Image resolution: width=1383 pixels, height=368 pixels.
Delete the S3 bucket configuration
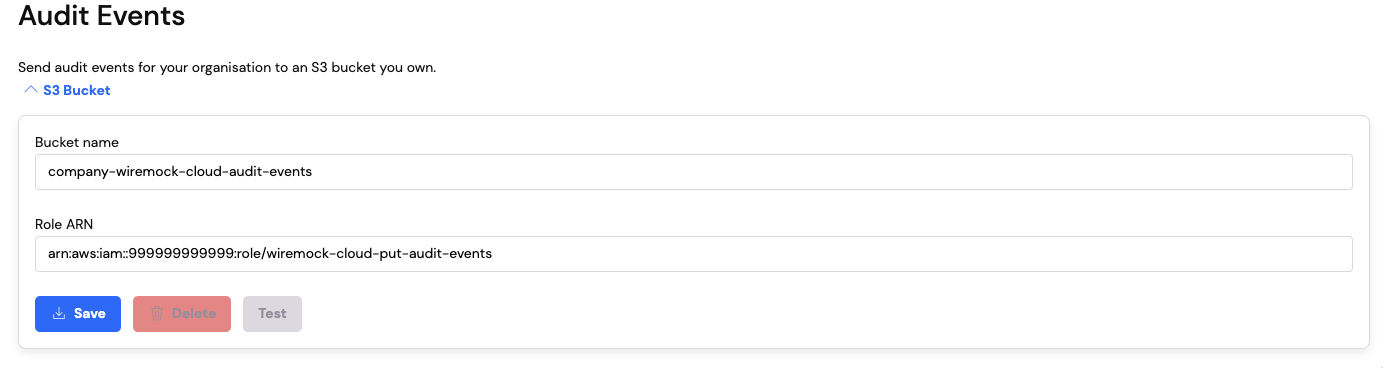click(x=182, y=313)
